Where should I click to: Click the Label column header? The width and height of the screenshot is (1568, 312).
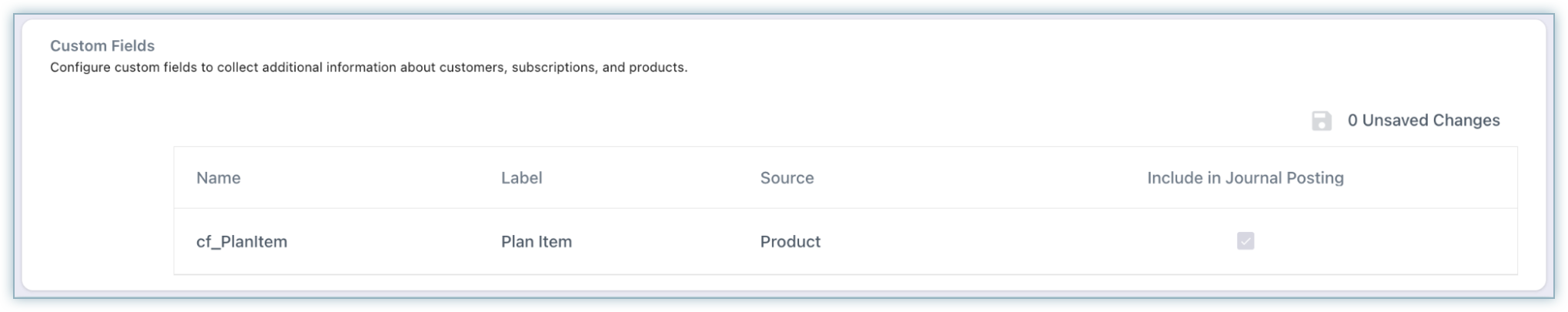[x=521, y=178]
